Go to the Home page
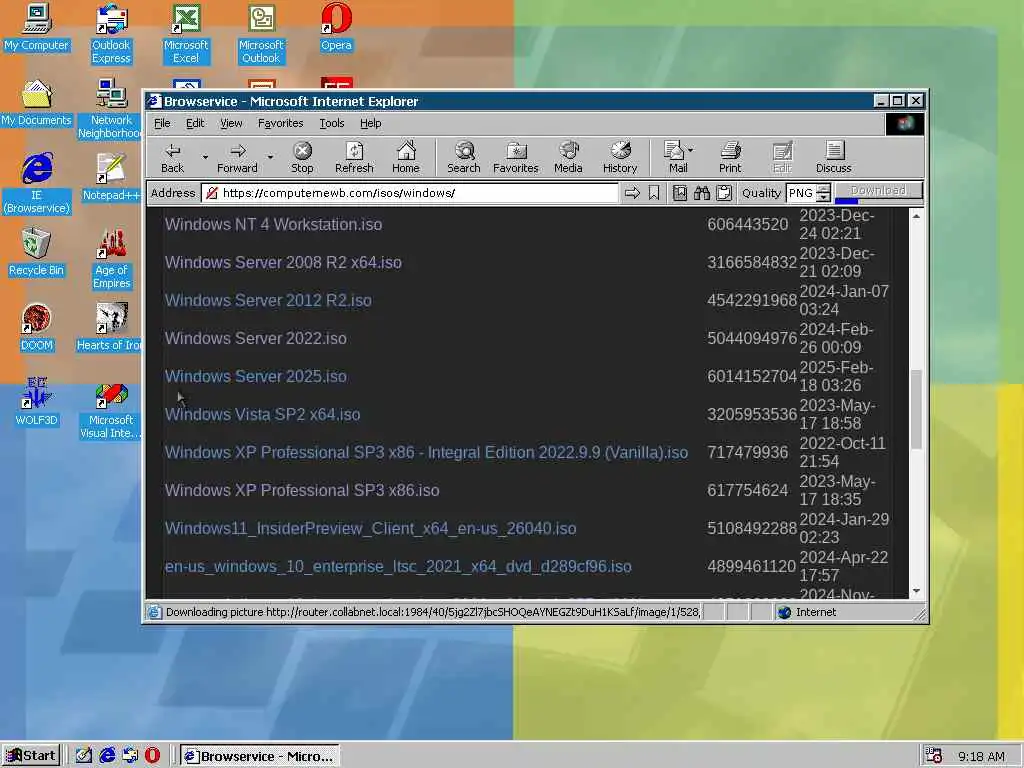 pos(406,157)
